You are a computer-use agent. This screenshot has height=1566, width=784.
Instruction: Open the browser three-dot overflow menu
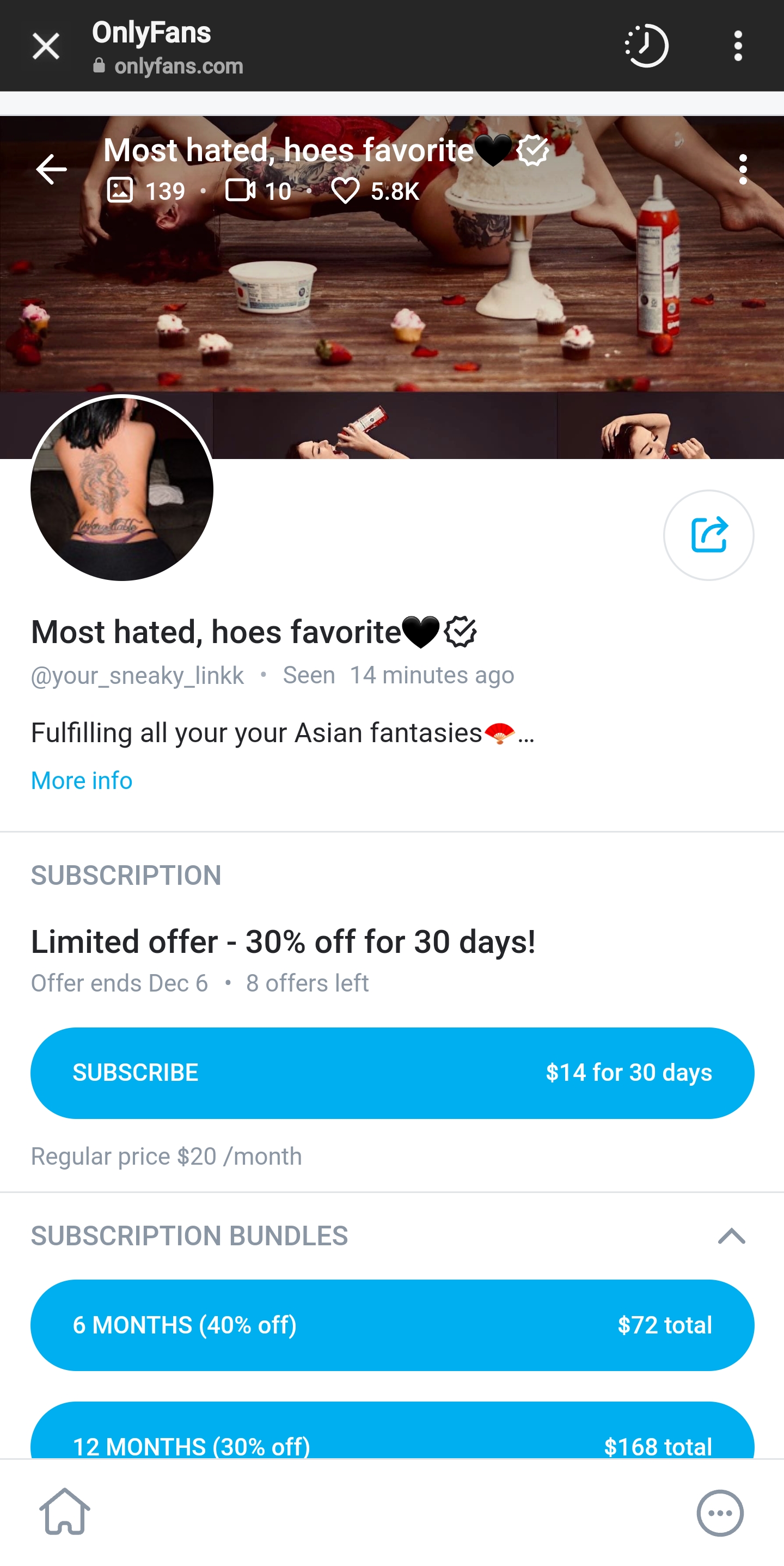point(738,46)
